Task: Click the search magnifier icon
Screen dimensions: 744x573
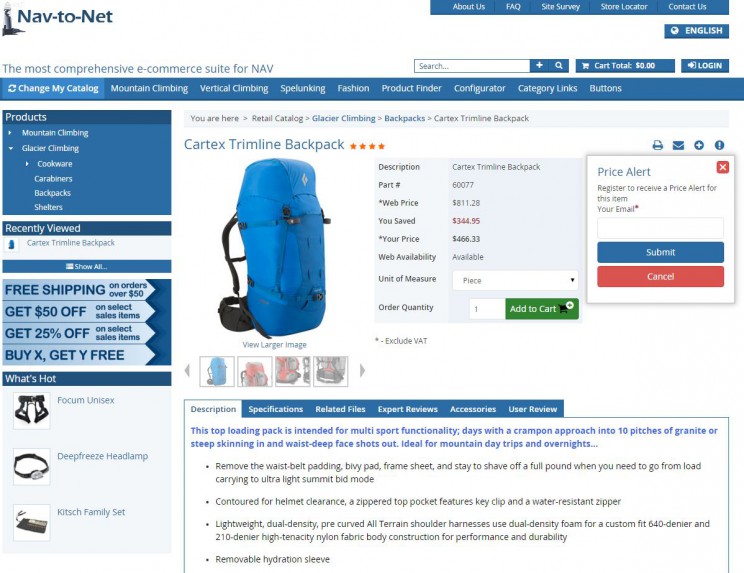Action: click(x=559, y=65)
